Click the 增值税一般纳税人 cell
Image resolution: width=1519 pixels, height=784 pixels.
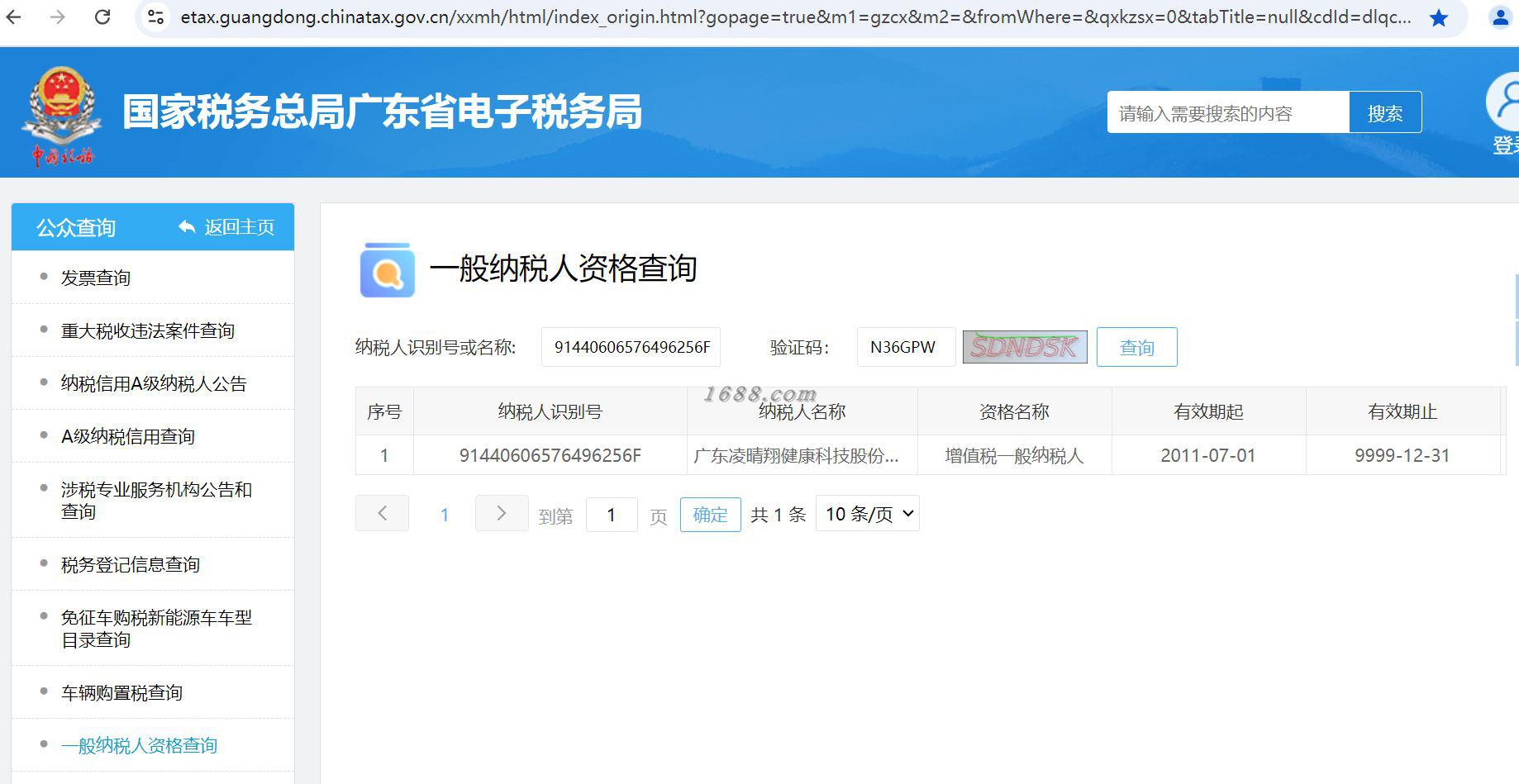click(x=1014, y=455)
